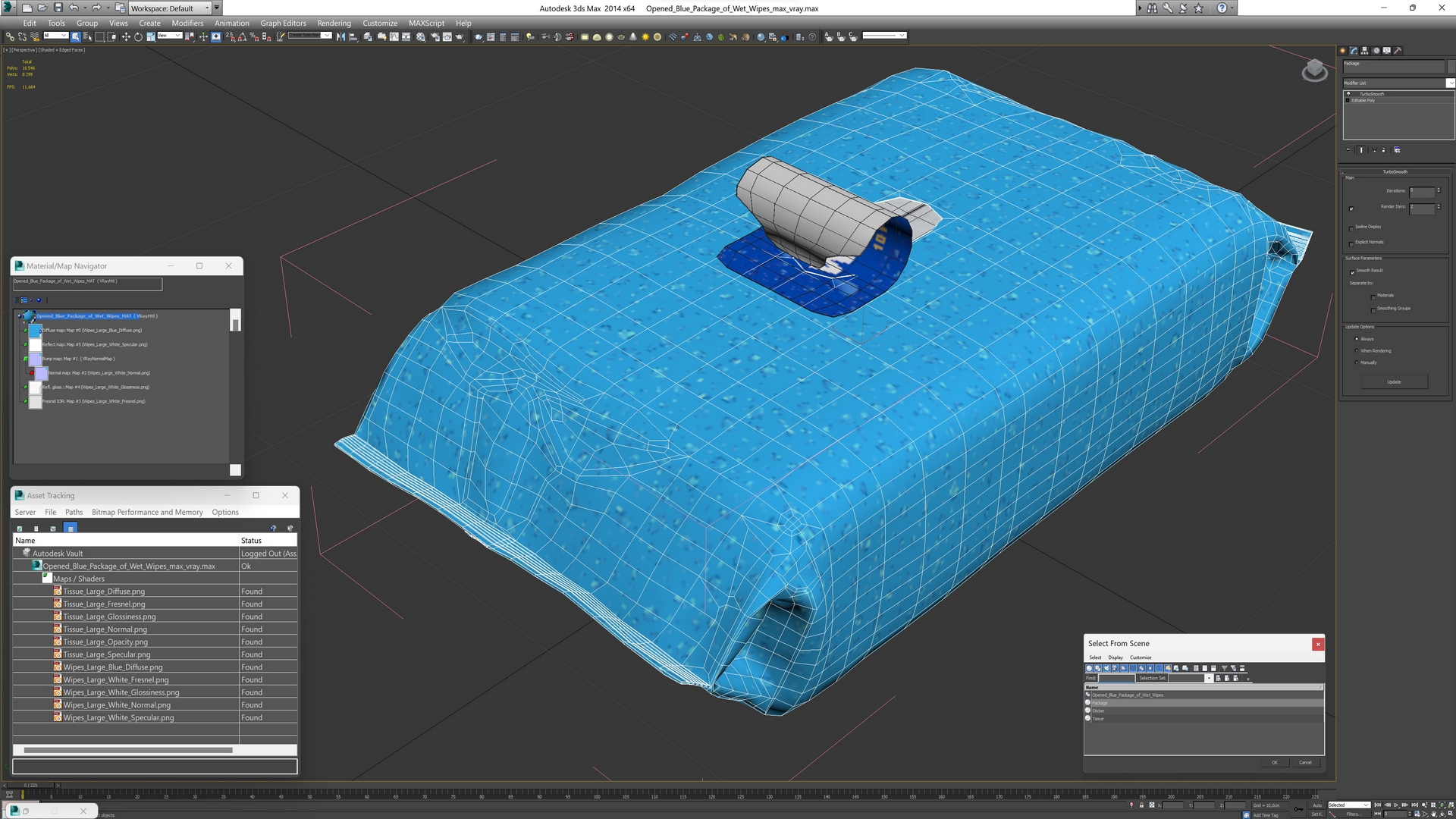
Task: Select the When Rendering radio option
Action: click(1357, 350)
